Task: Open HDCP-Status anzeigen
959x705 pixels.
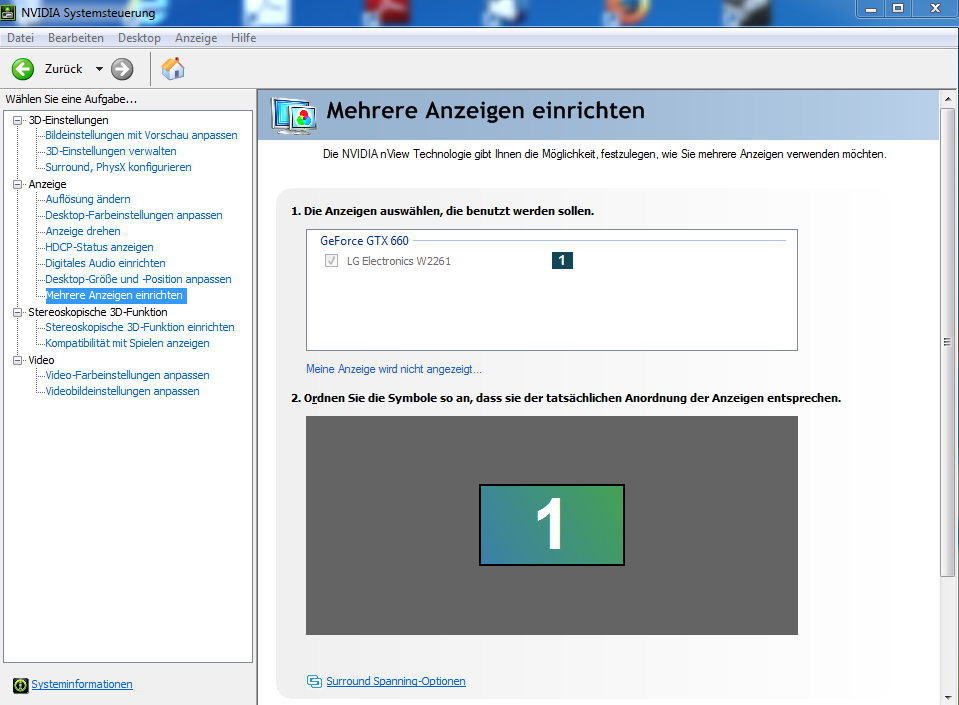Action: (99, 247)
